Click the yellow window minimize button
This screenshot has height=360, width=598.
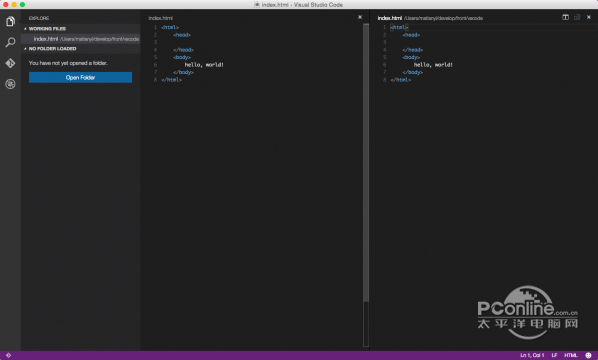14,5
